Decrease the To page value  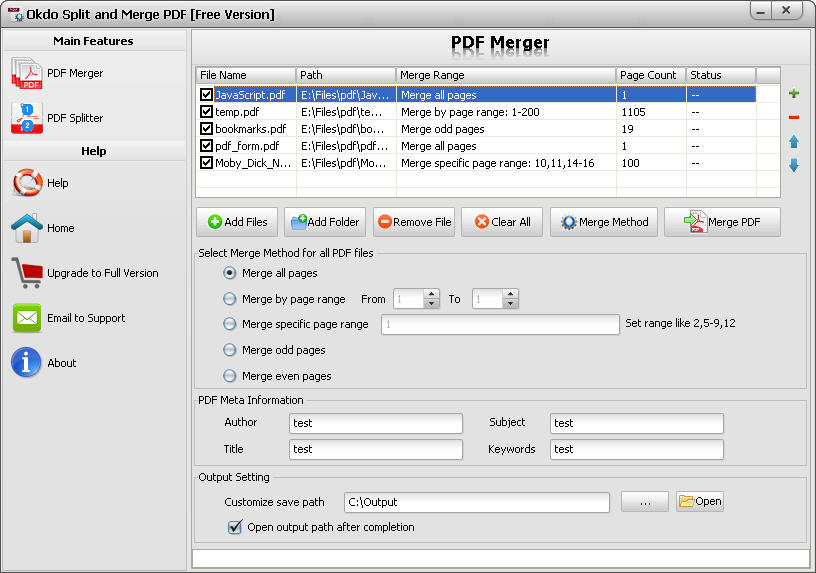click(x=511, y=303)
